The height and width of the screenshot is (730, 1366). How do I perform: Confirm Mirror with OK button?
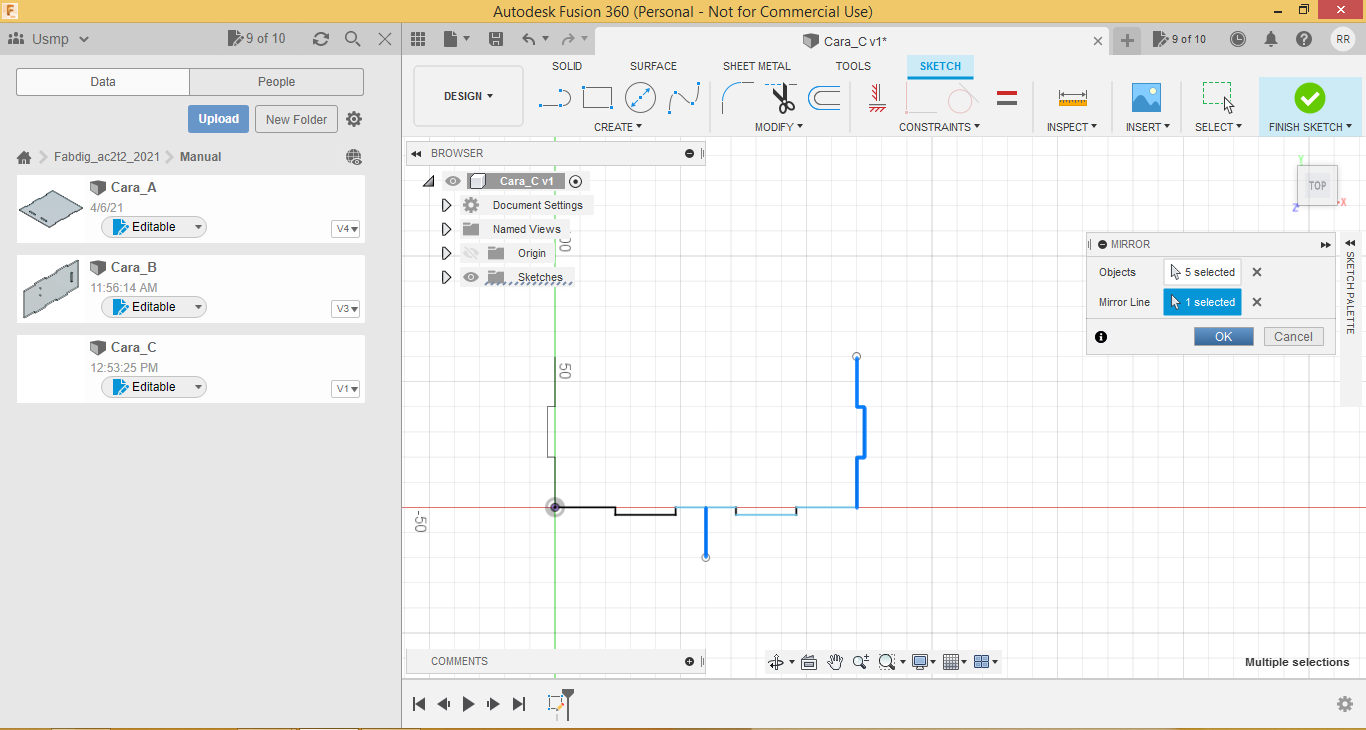1223,337
